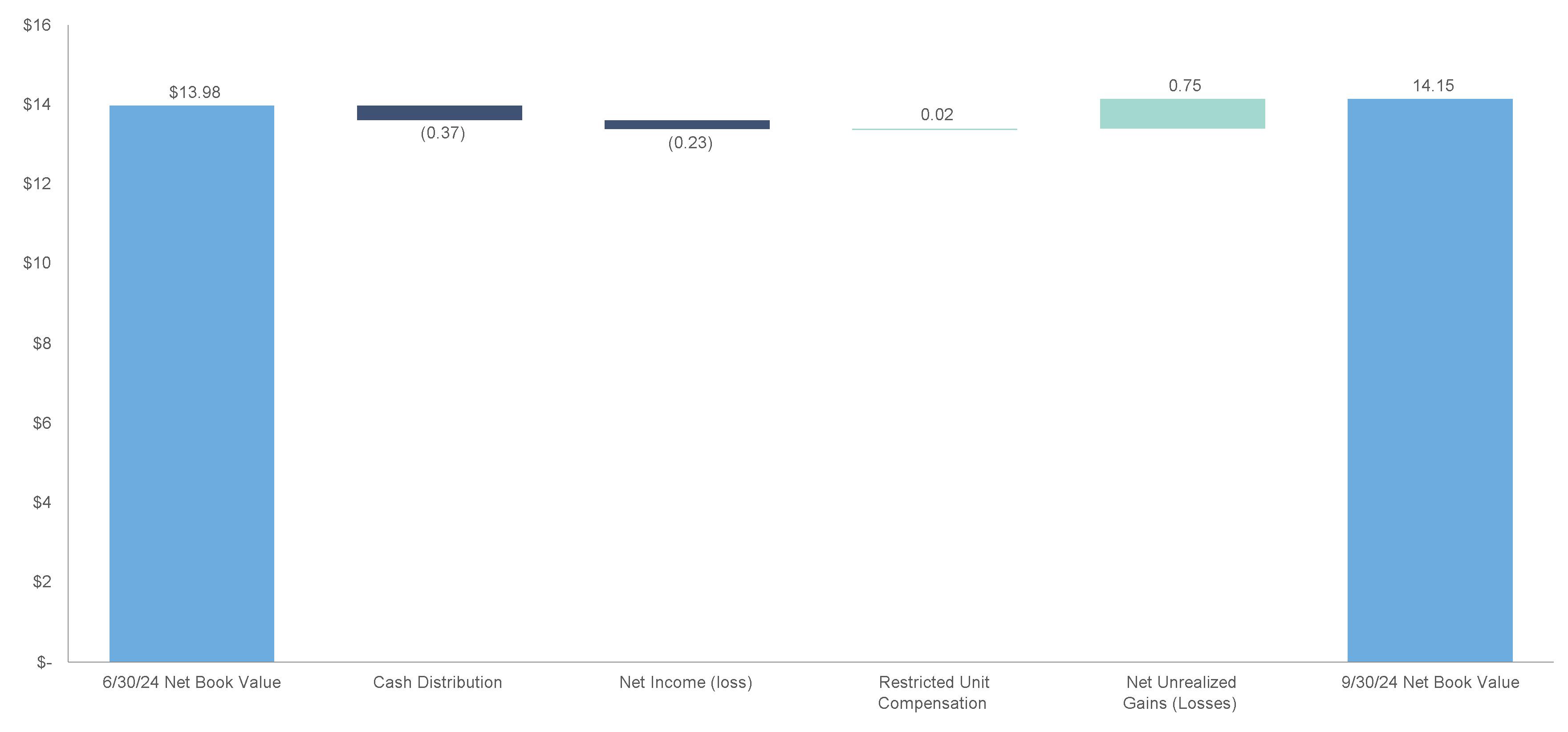Select the thin Restricted Unit Compensation bar
1568x732 pixels.
pyautogui.click(x=934, y=129)
